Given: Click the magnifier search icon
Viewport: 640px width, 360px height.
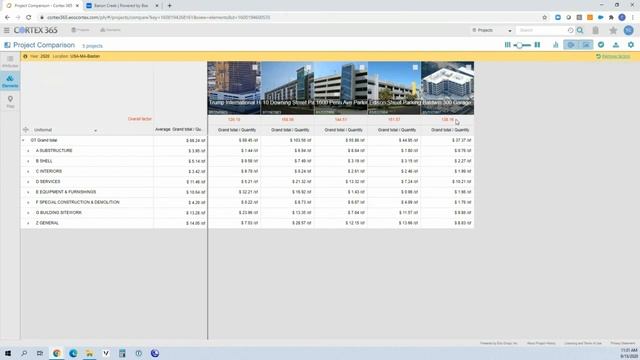Looking at the screenshot, I should [x=580, y=30].
